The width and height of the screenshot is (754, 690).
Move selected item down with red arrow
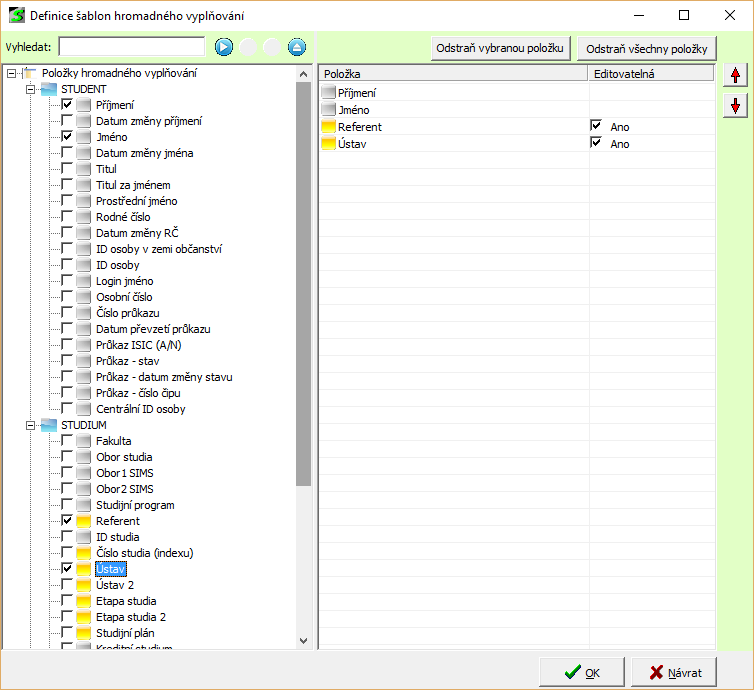736,106
